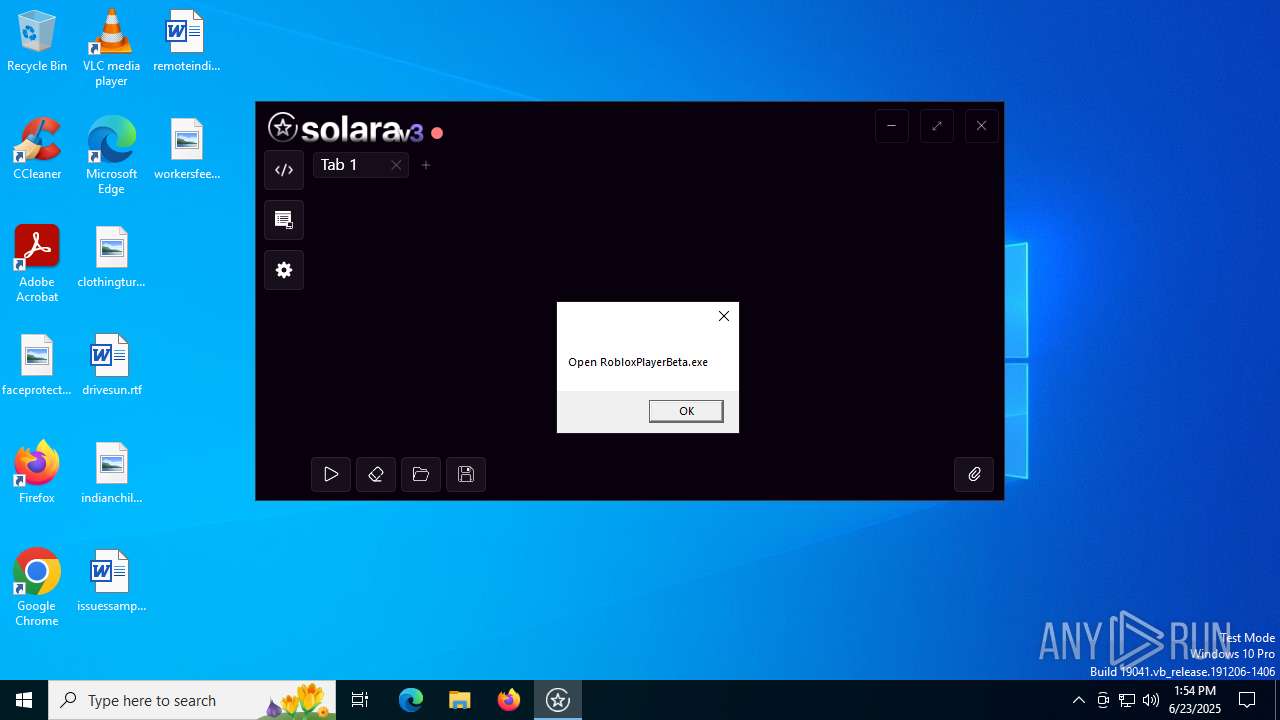Click the Solara taskbar button

click(x=558, y=700)
